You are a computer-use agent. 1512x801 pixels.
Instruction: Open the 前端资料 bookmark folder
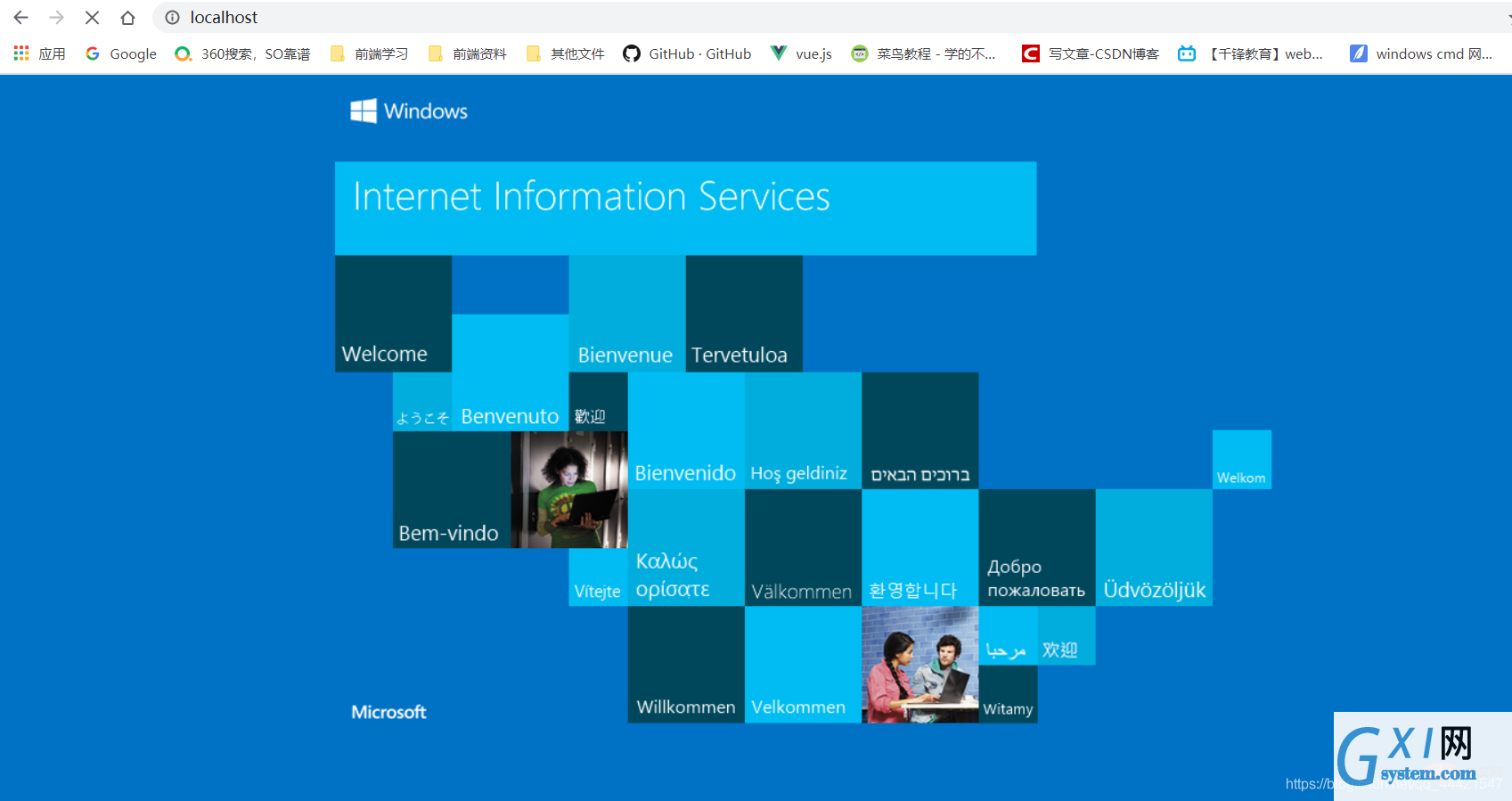(x=467, y=53)
